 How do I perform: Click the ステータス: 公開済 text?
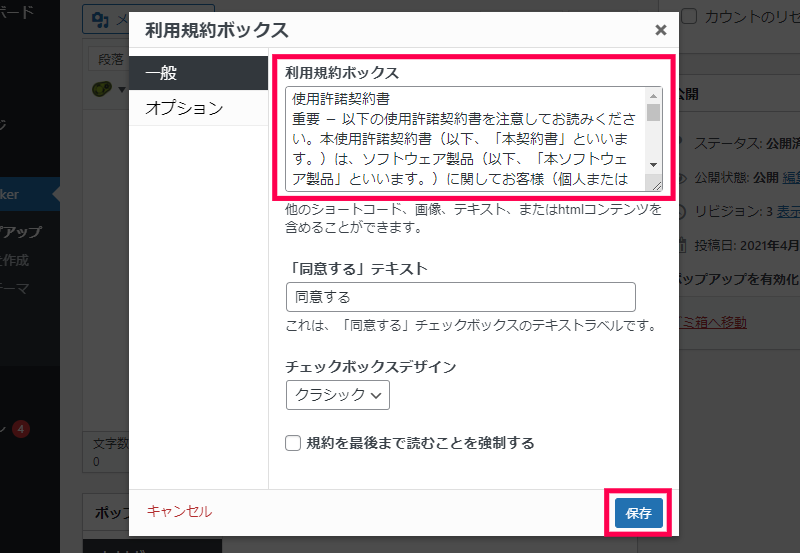[747, 144]
